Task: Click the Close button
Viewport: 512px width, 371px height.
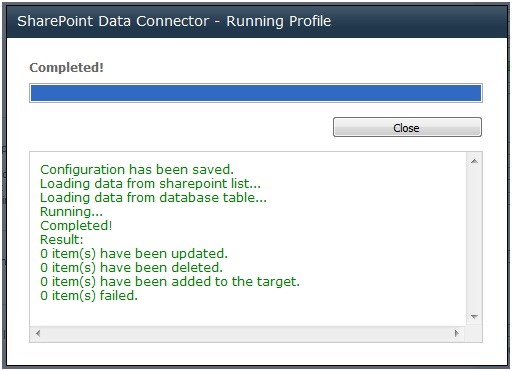Action: tap(407, 127)
